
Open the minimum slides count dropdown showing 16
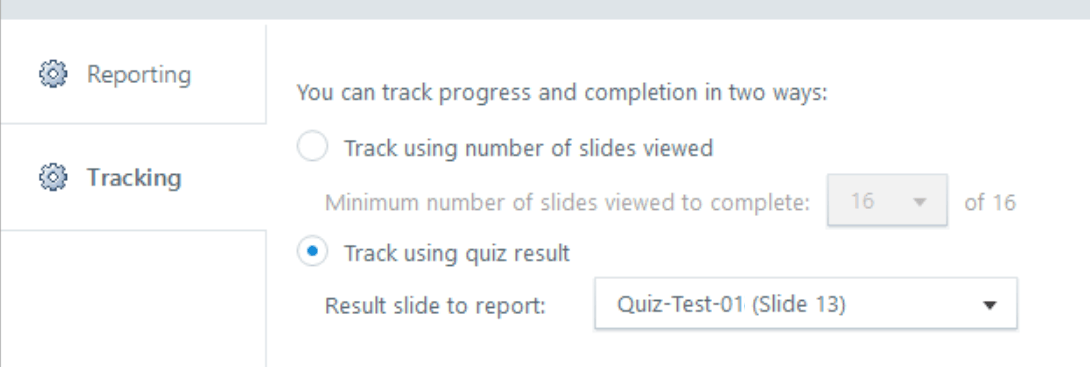887,200
